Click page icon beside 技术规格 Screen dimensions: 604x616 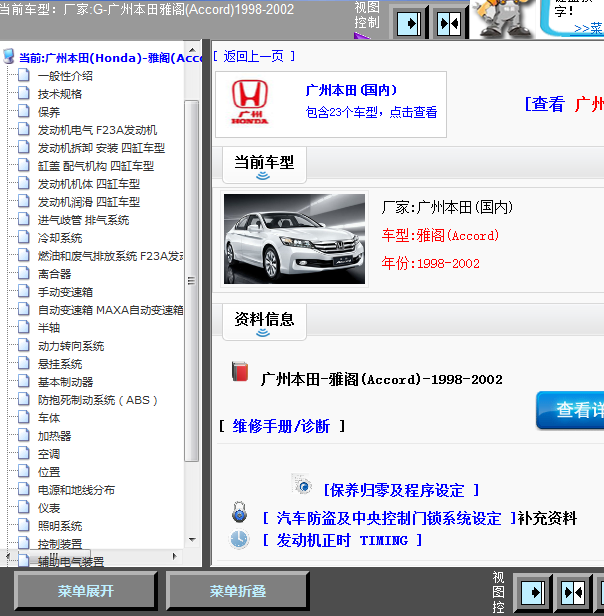point(24,93)
